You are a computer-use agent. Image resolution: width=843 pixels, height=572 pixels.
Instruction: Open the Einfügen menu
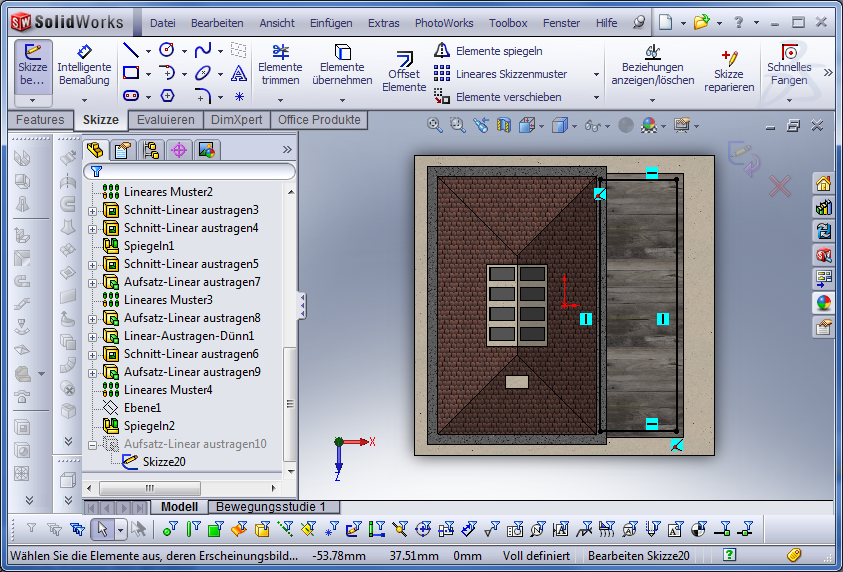pyautogui.click(x=330, y=23)
